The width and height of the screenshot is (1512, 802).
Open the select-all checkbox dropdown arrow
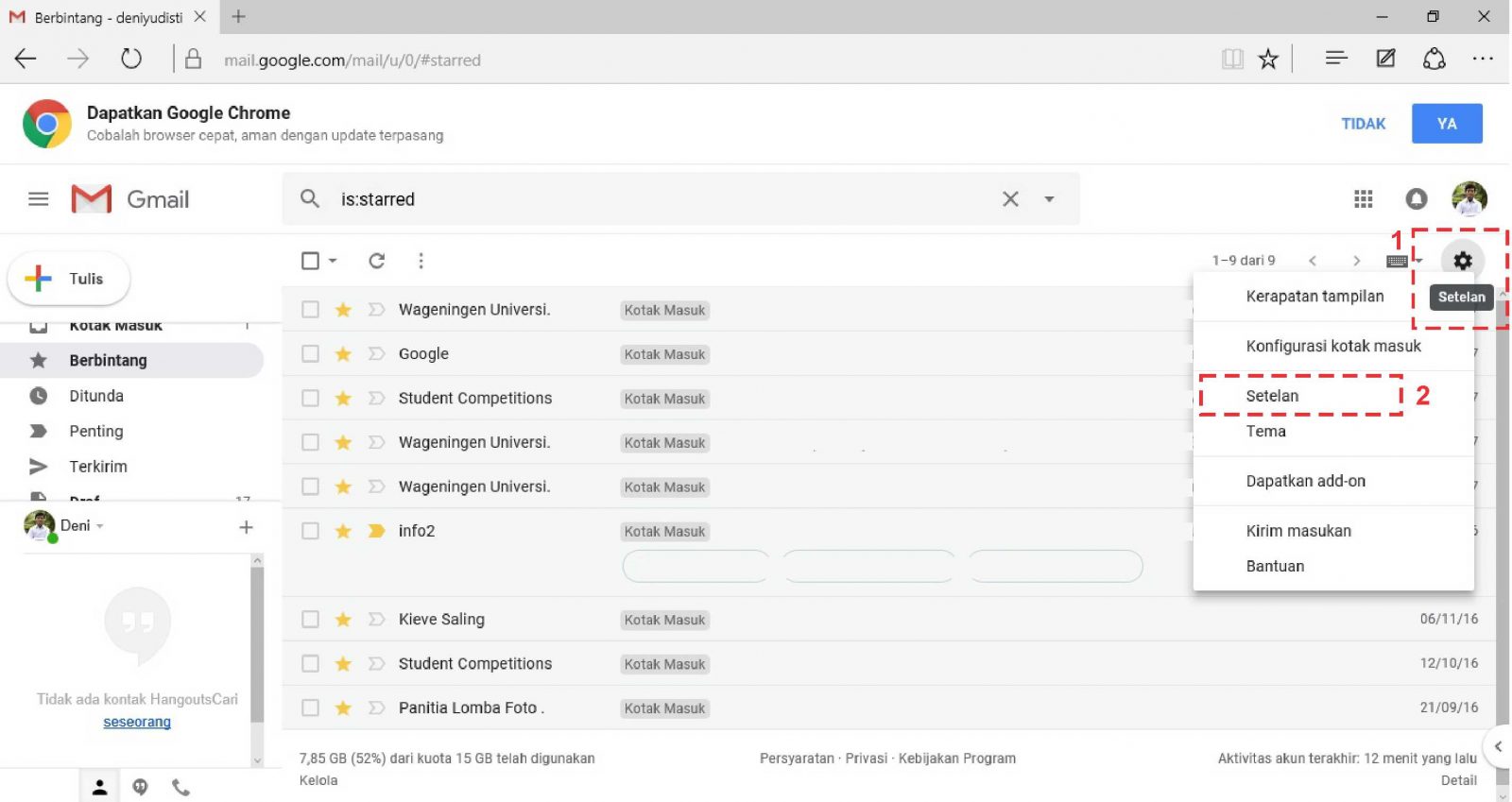[333, 261]
